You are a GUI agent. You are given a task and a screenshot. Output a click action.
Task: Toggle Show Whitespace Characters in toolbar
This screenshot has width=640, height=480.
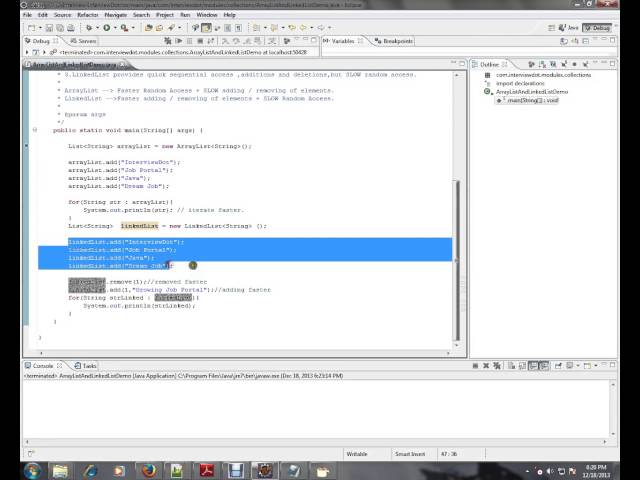tap(238, 28)
